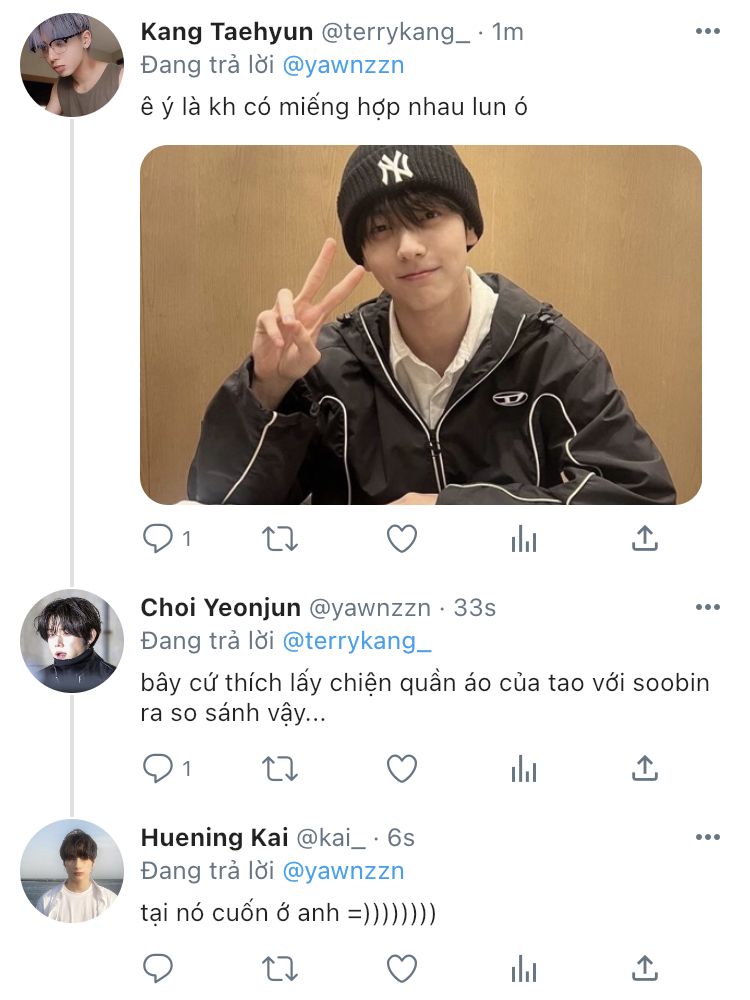This screenshot has width=750, height=1000.
Task: Open Kang Taehyun's profile picture
Action: (x=71, y=65)
